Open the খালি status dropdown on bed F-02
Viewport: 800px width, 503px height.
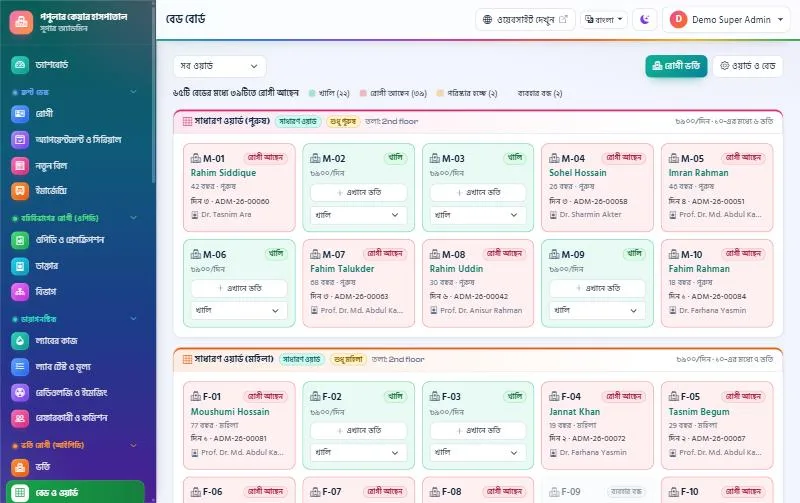point(358,452)
